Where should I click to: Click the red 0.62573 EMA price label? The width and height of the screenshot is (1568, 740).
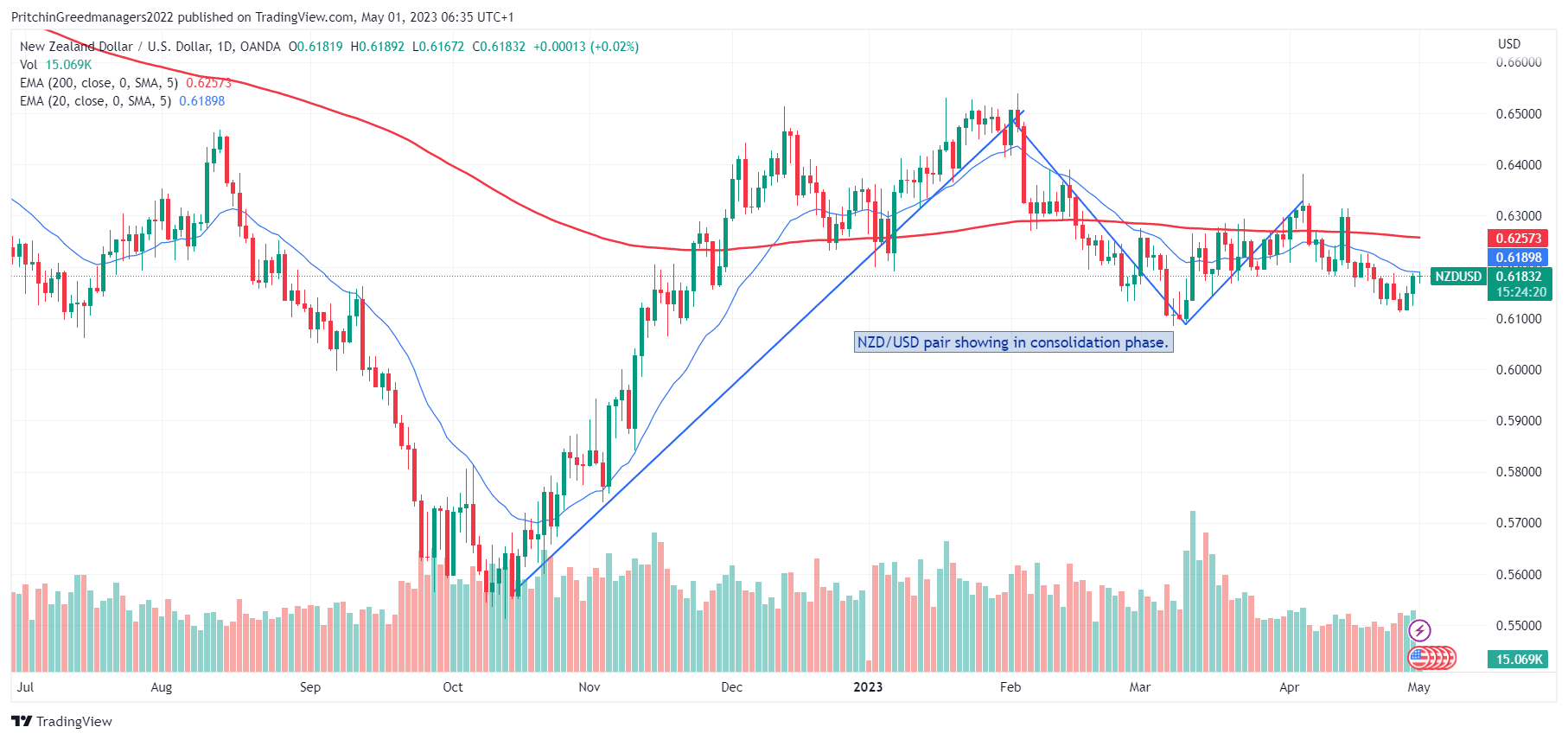[x=1519, y=239]
